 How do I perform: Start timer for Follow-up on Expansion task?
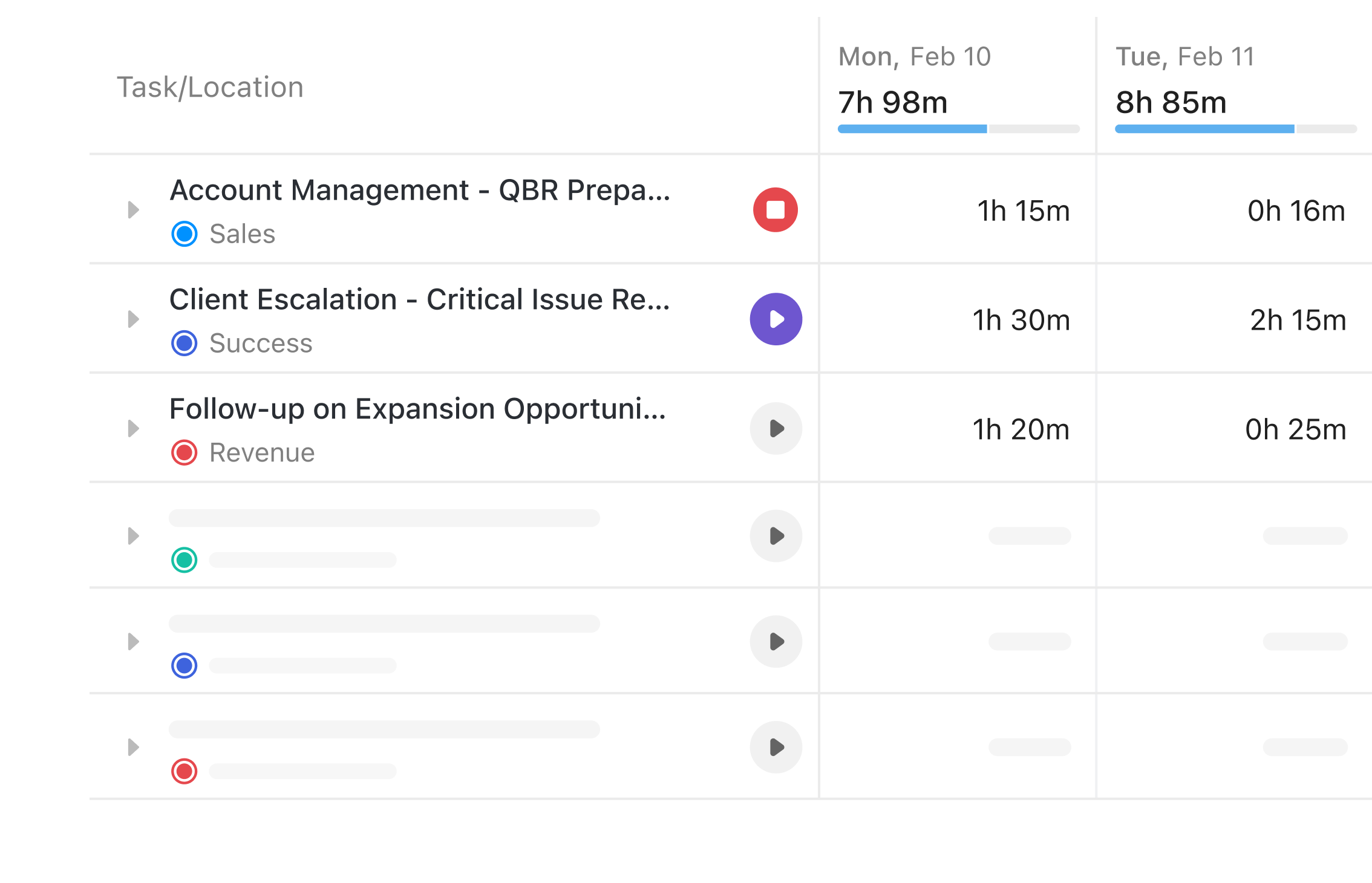point(776,428)
